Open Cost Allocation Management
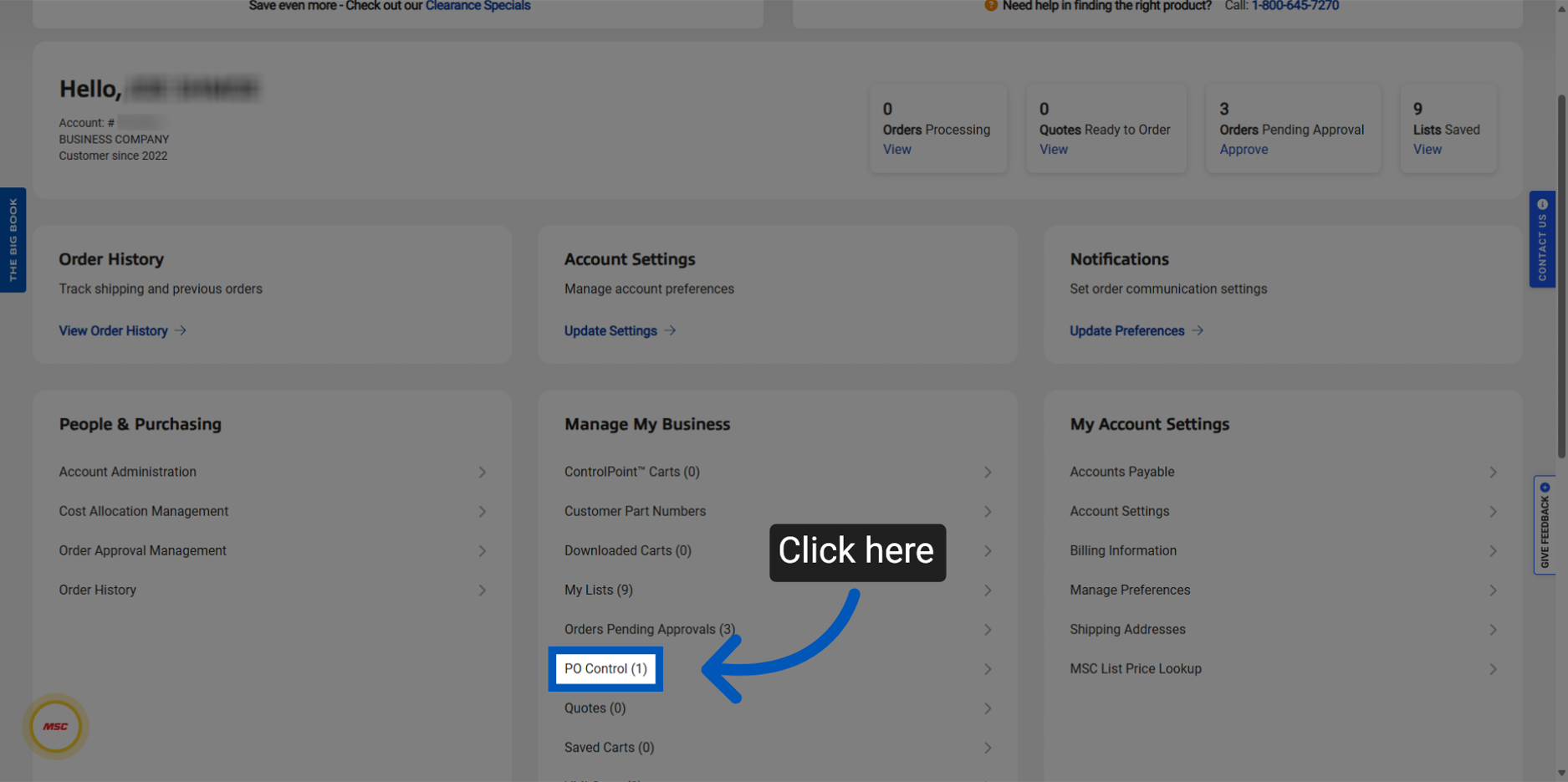The width and height of the screenshot is (1568, 782). coord(143,511)
